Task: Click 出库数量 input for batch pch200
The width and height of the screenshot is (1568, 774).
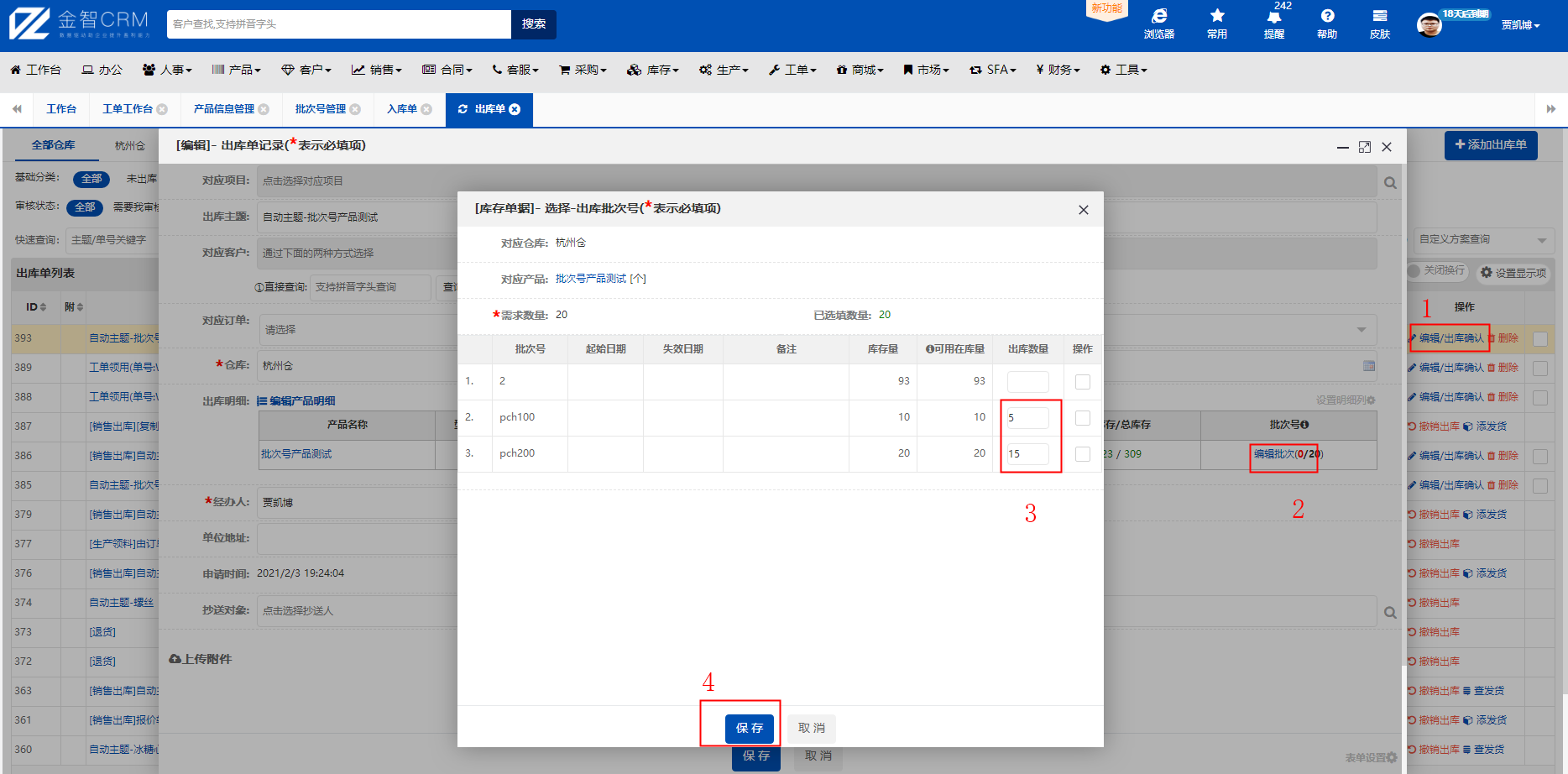Action: pyautogui.click(x=1028, y=454)
